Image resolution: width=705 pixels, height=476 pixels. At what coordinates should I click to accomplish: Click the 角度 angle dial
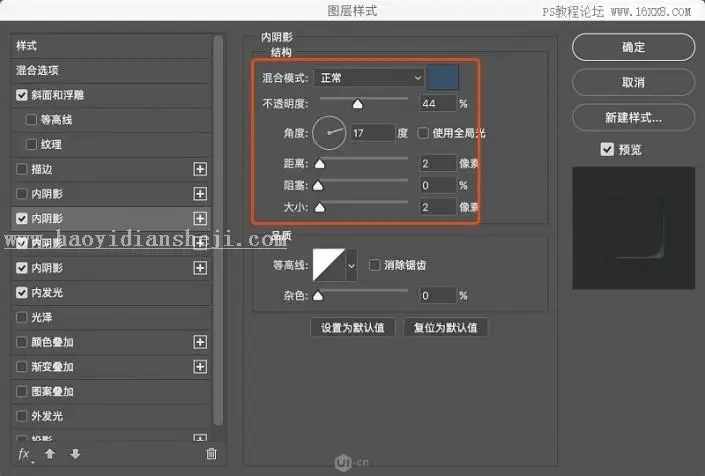point(329,133)
